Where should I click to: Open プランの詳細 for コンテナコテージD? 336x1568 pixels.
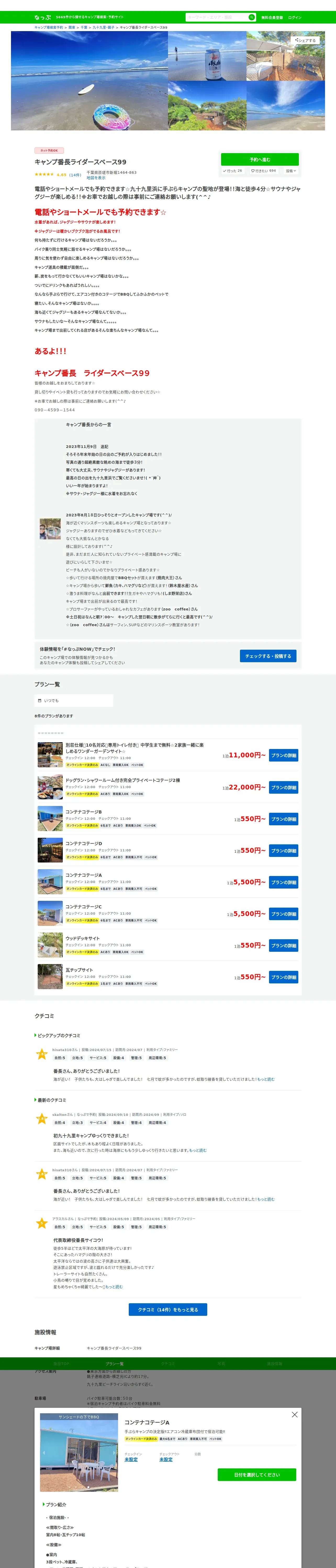coord(284,851)
